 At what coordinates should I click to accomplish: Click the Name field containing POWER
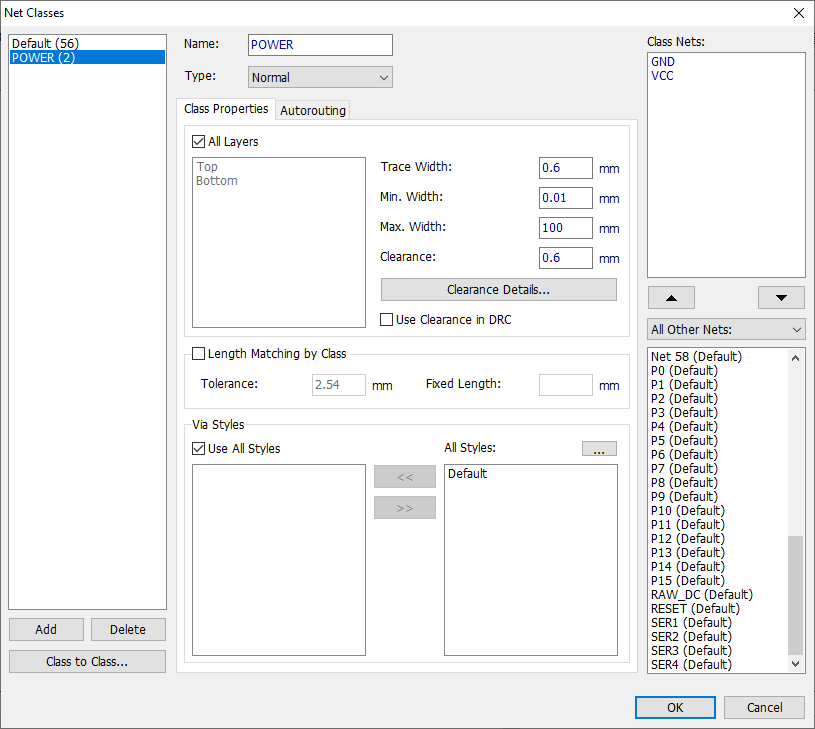tap(320, 45)
